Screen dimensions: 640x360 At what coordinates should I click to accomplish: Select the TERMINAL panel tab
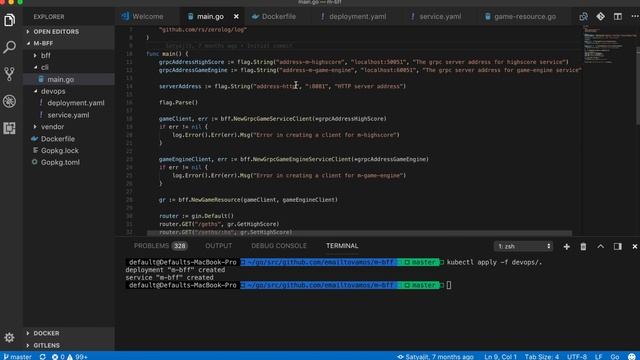pos(342,246)
